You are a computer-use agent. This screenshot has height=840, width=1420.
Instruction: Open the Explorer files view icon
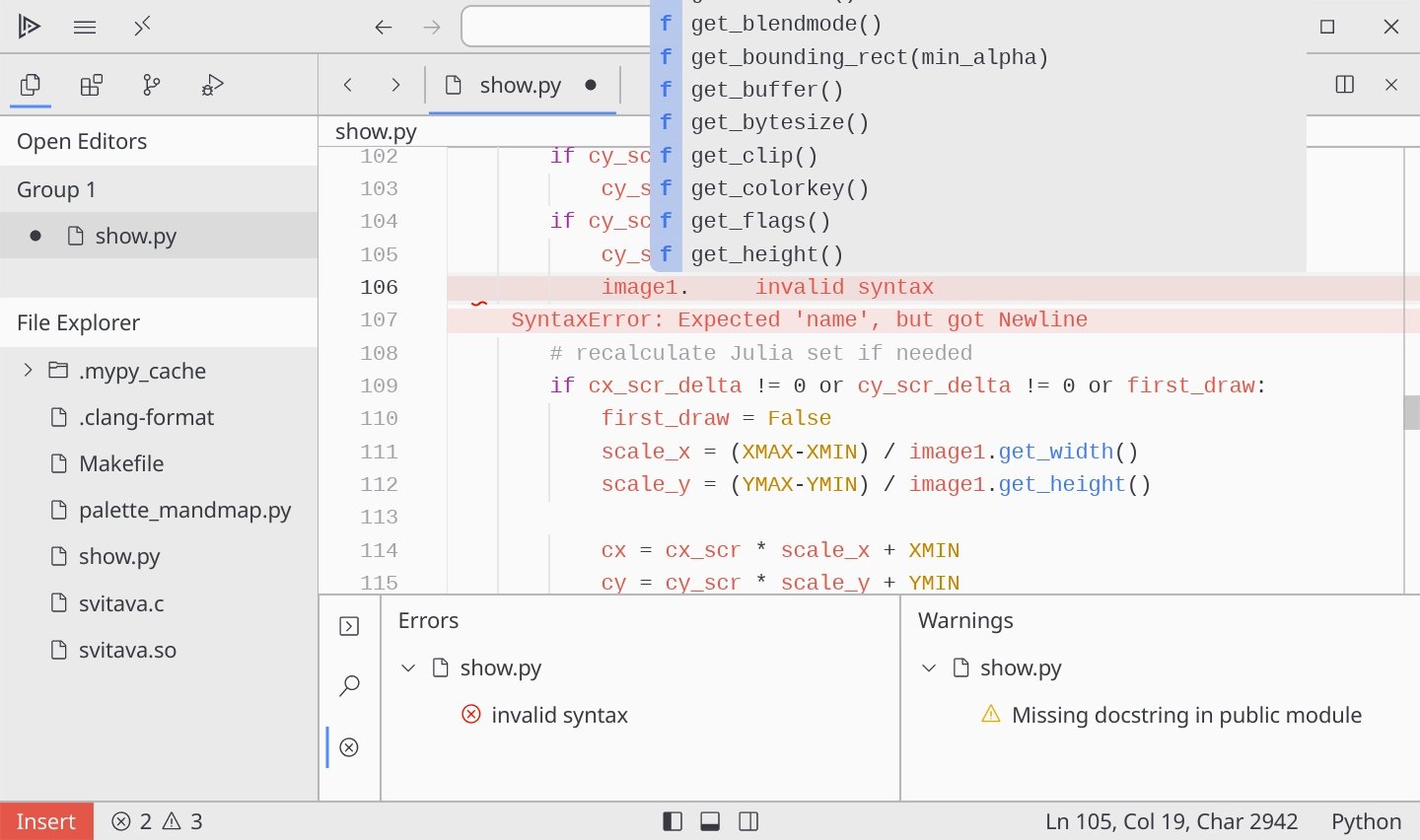[x=32, y=86]
